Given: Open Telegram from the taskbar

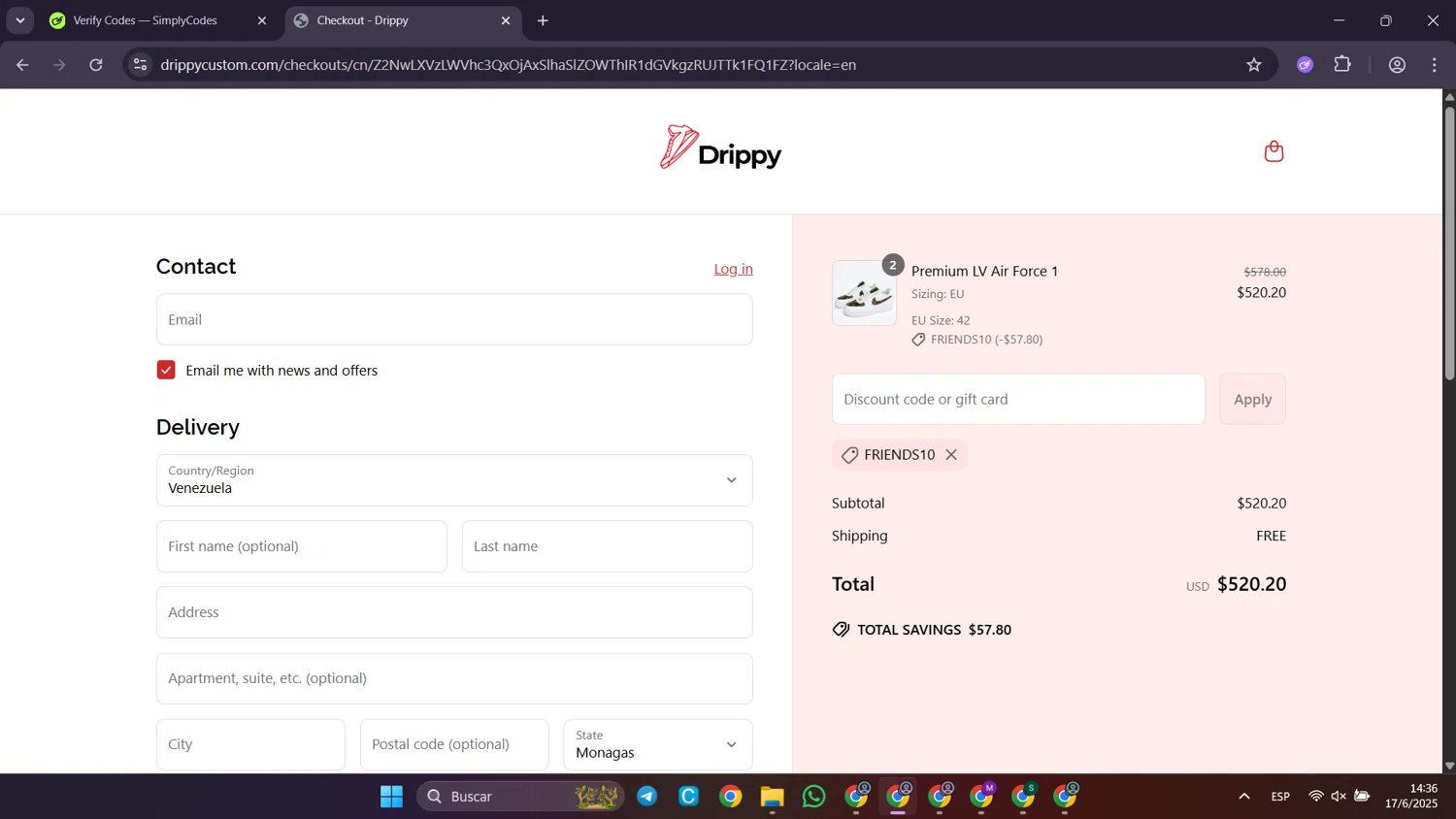Looking at the screenshot, I should (x=647, y=797).
